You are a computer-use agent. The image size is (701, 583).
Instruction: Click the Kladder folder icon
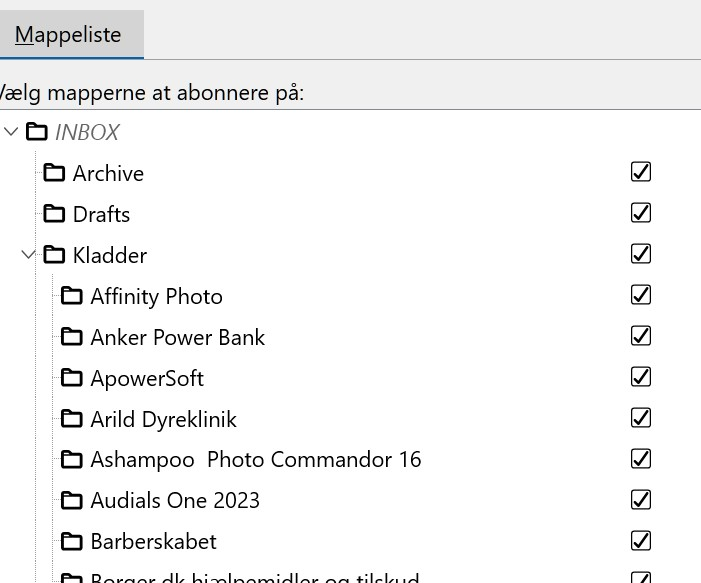tap(54, 255)
